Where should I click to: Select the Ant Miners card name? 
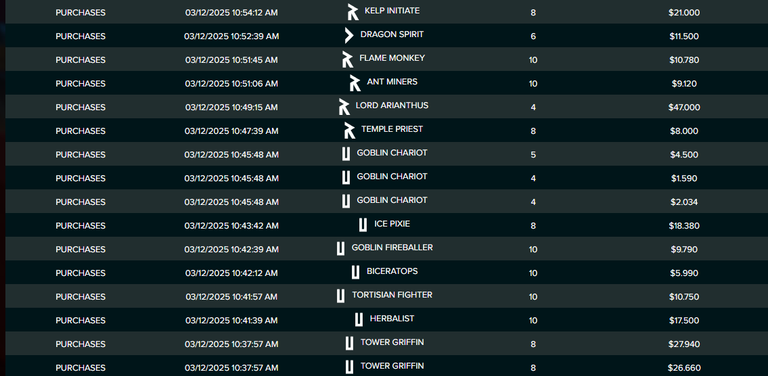pyautogui.click(x=392, y=82)
